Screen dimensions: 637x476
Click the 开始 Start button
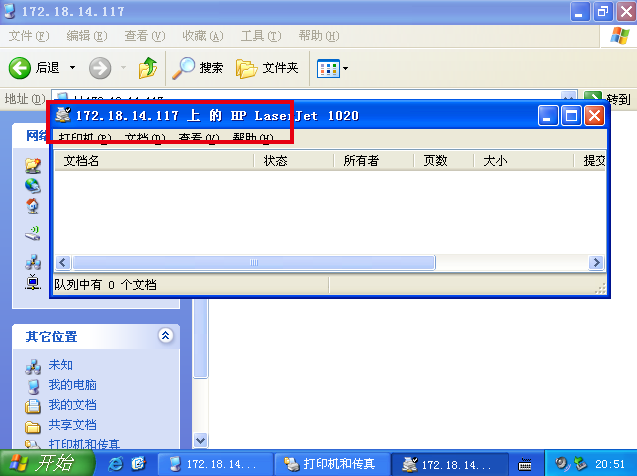pos(47,463)
